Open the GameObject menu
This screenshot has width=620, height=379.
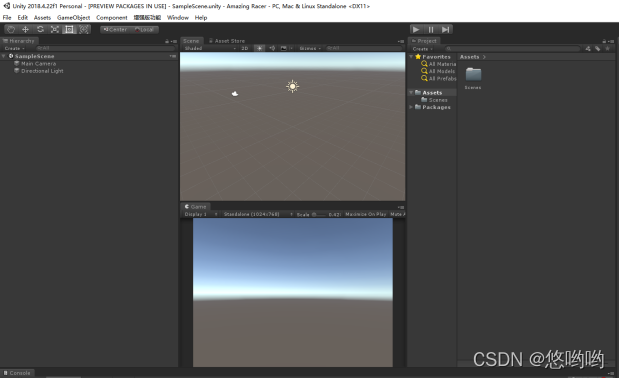[74, 17]
